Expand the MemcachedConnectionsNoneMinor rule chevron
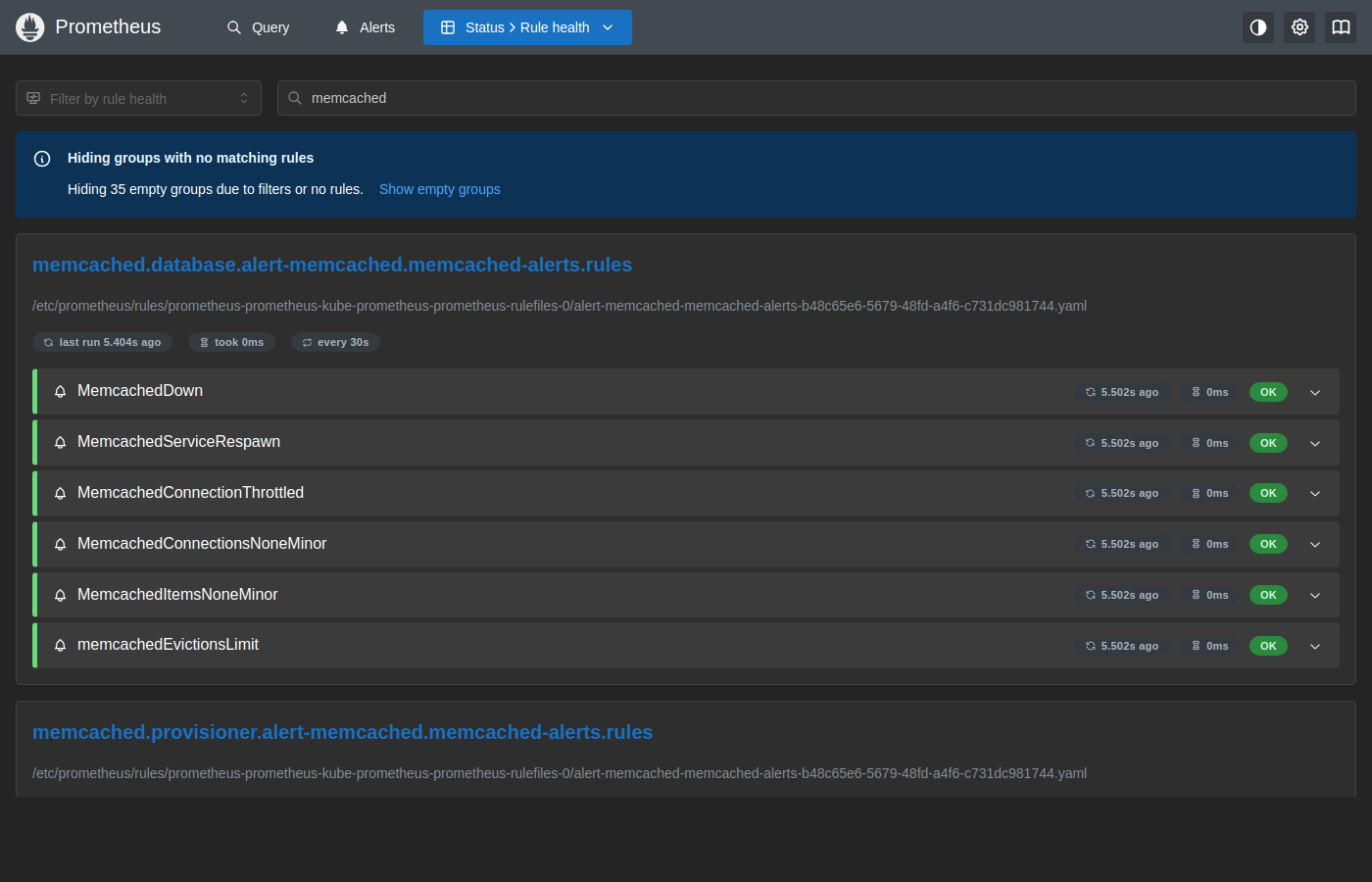This screenshot has height=882, width=1372. click(1315, 544)
